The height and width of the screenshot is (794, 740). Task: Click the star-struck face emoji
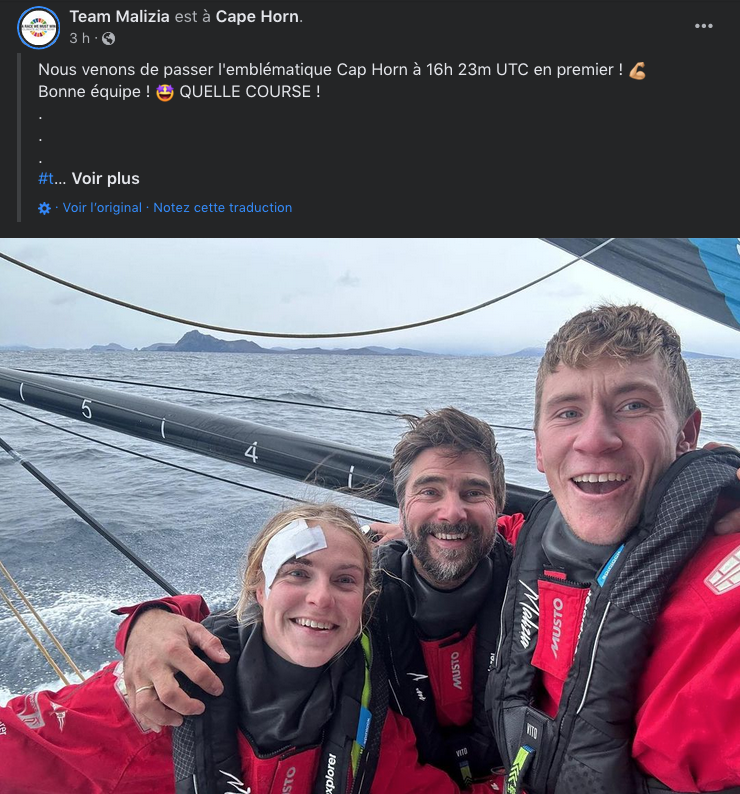(165, 92)
